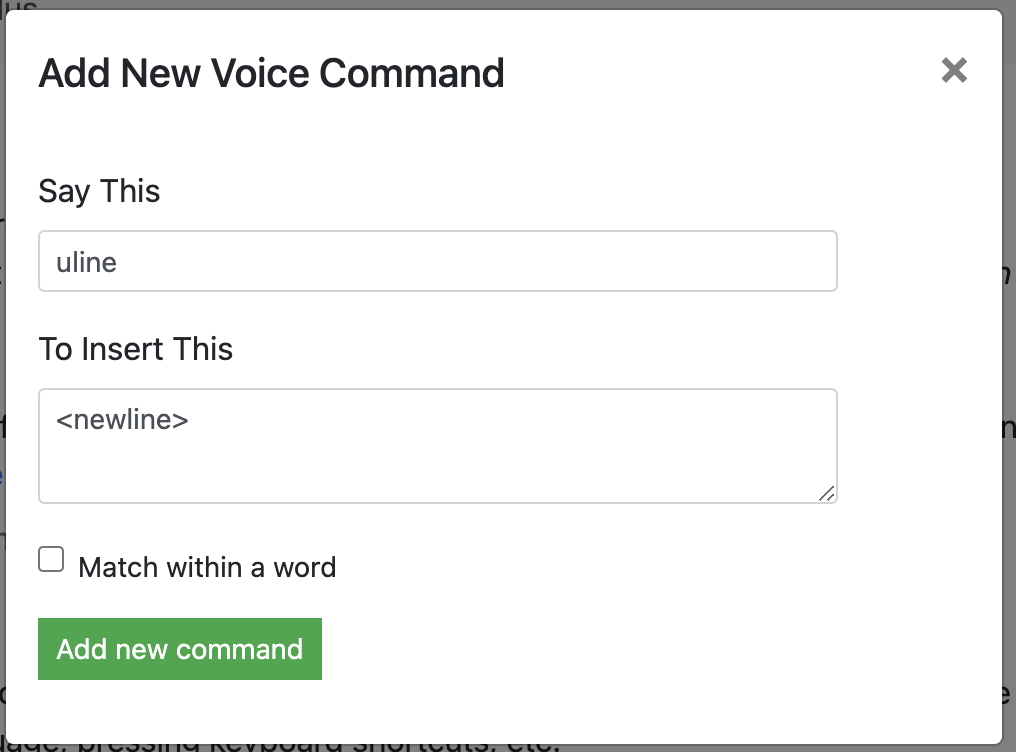The image size is (1016, 752).
Task: Click the 'Say This' field label
Action: [99, 191]
